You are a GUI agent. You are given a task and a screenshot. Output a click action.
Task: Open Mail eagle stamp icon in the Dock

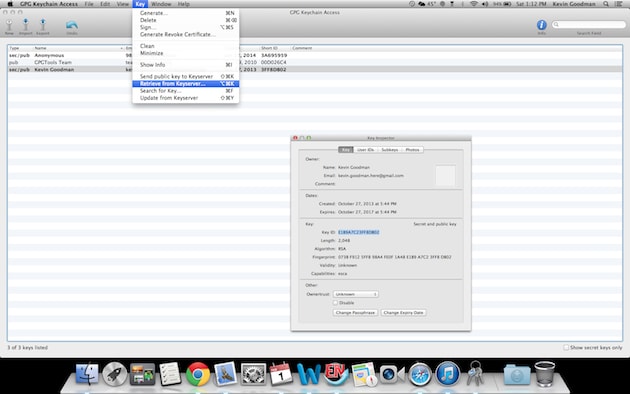tap(225, 374)
